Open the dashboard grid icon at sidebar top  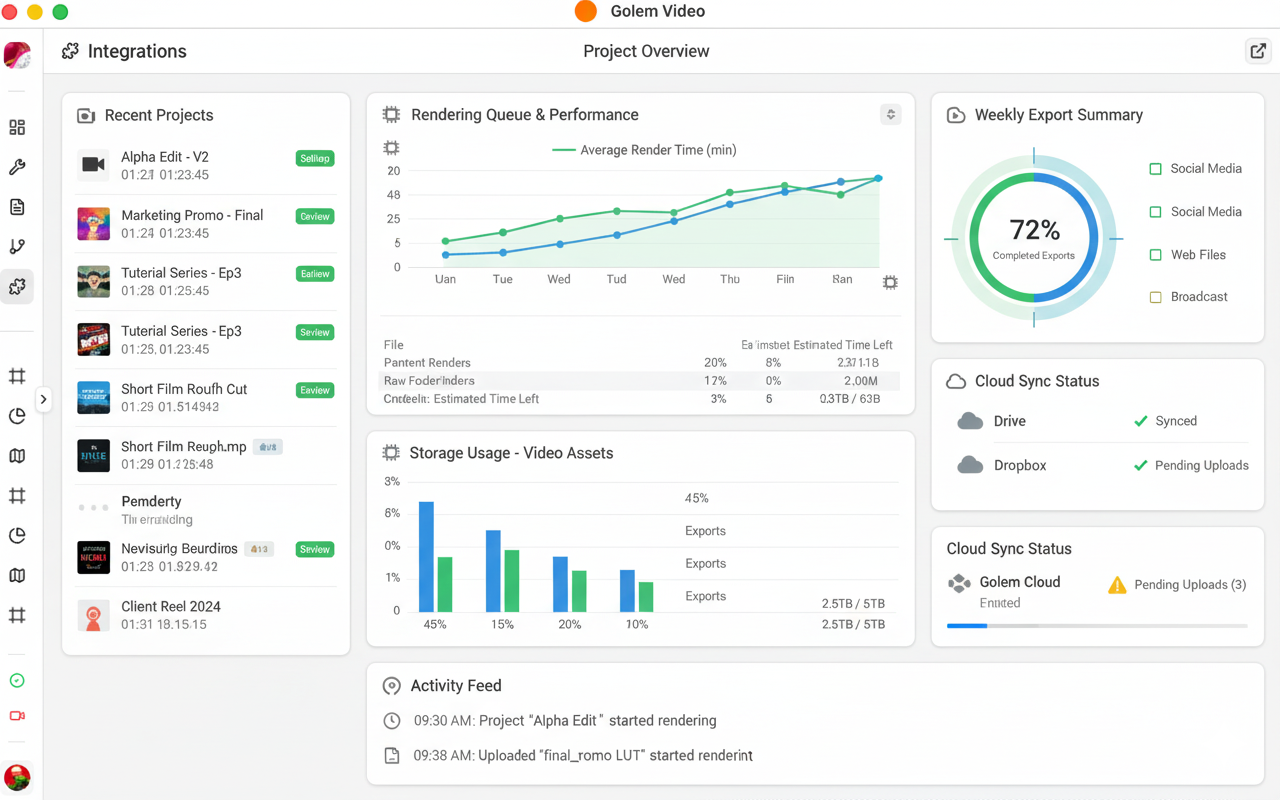17,127
